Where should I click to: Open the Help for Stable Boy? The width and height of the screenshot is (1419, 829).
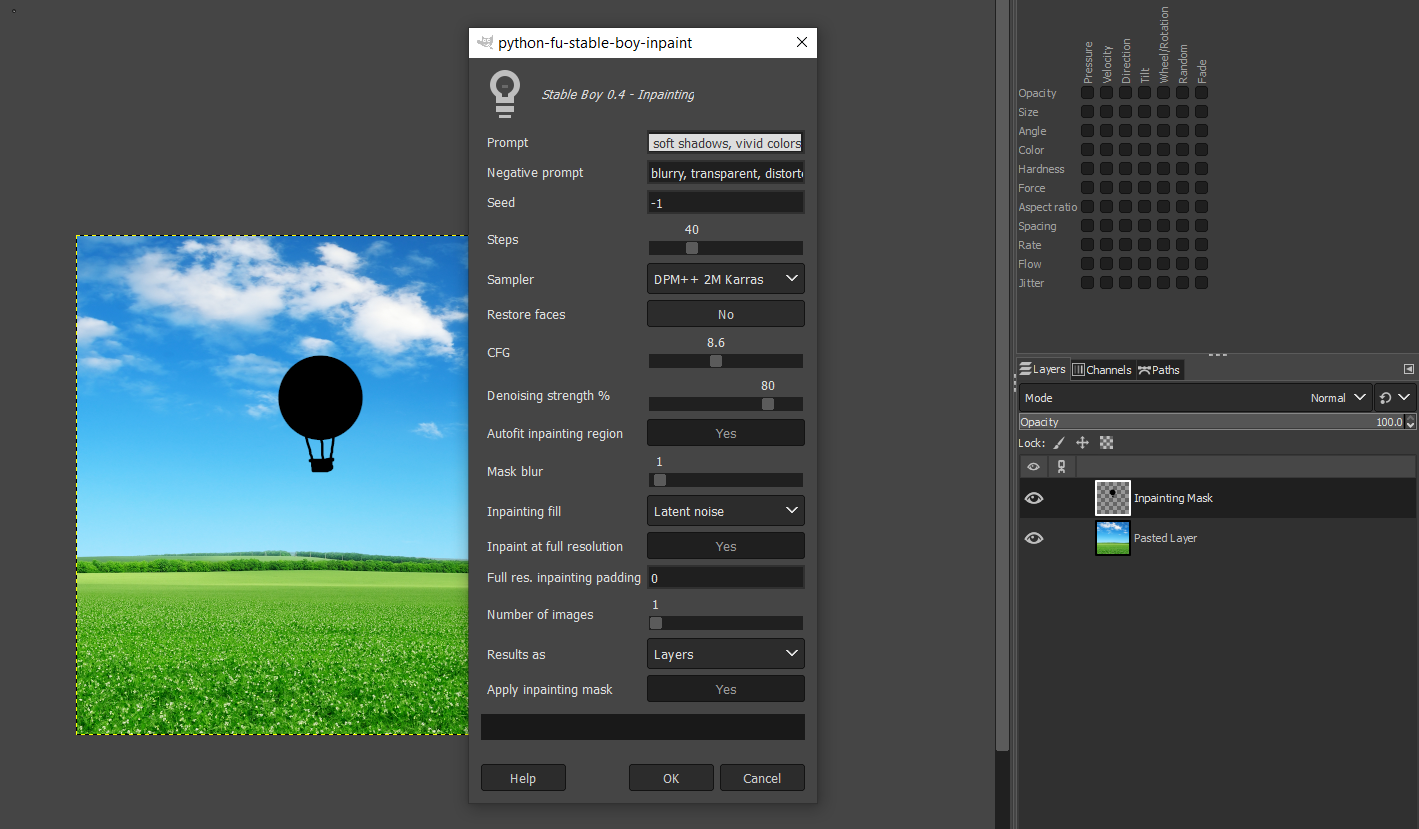tap(523, 777)
